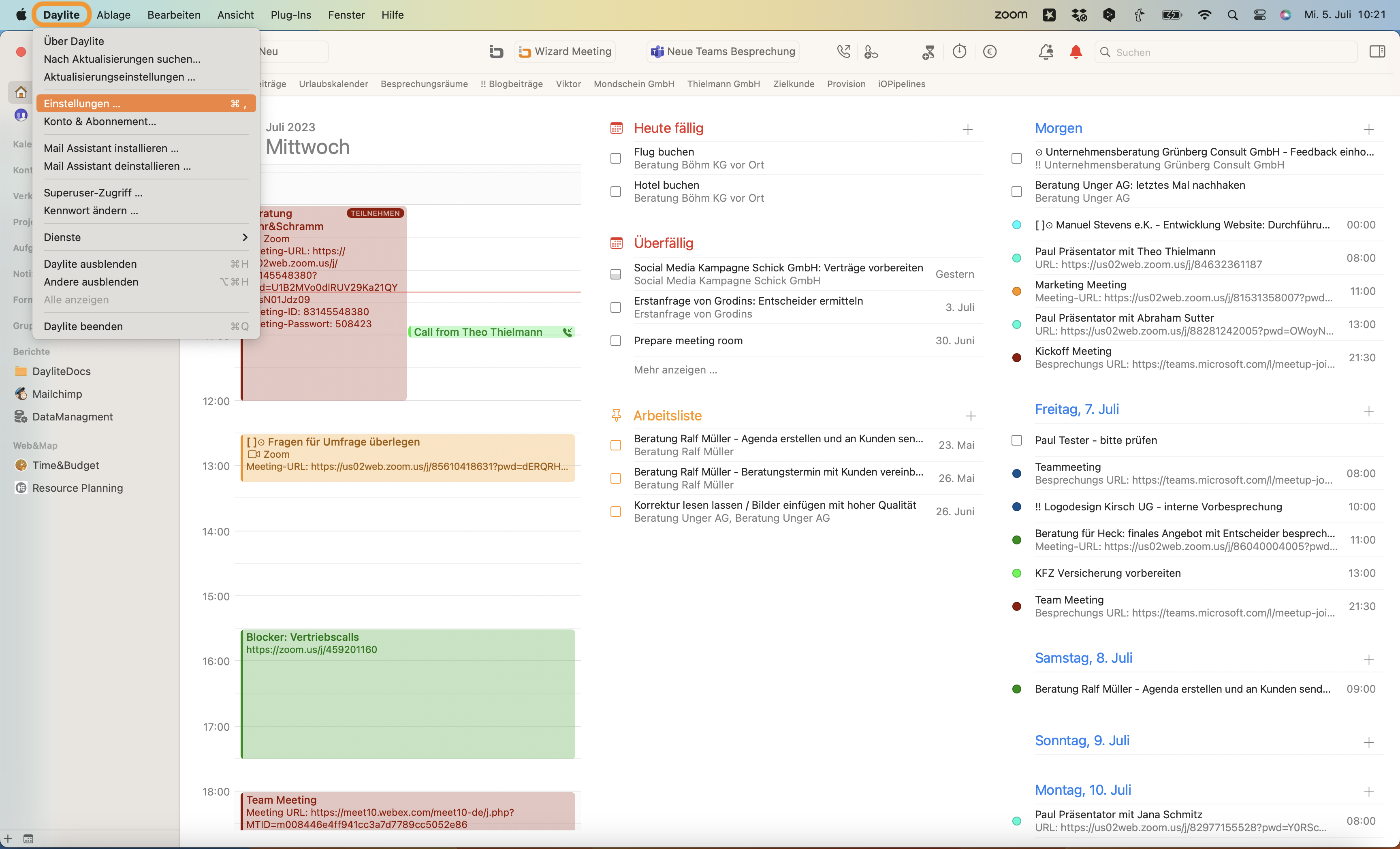Check off Prepare meeting room task
The height and width of the screenshot is (849, 1400).
click(x=615, y=340)
